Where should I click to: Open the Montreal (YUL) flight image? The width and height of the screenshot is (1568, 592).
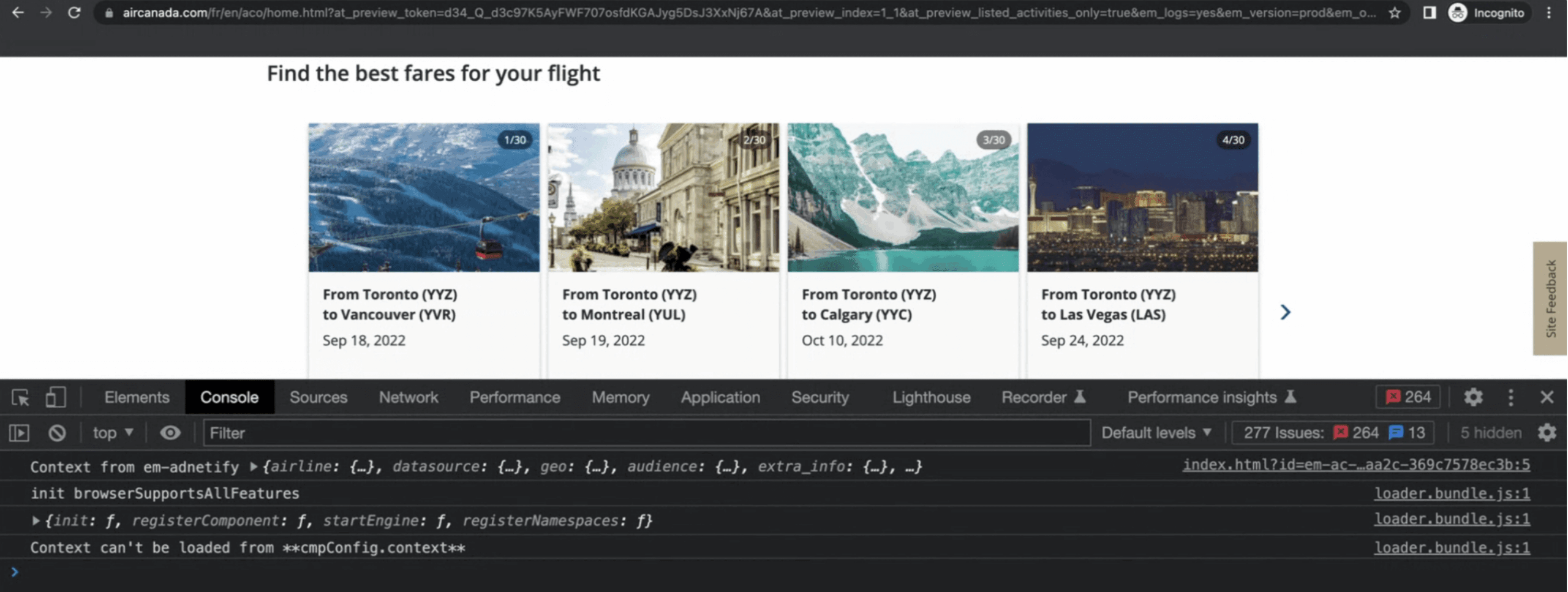click(x=663, y=197)
